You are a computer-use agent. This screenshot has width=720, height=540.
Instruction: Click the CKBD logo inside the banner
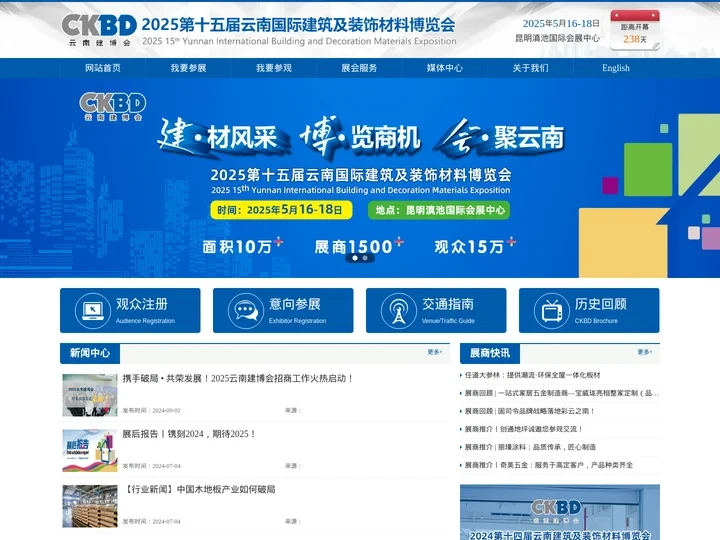pos(112,107)
